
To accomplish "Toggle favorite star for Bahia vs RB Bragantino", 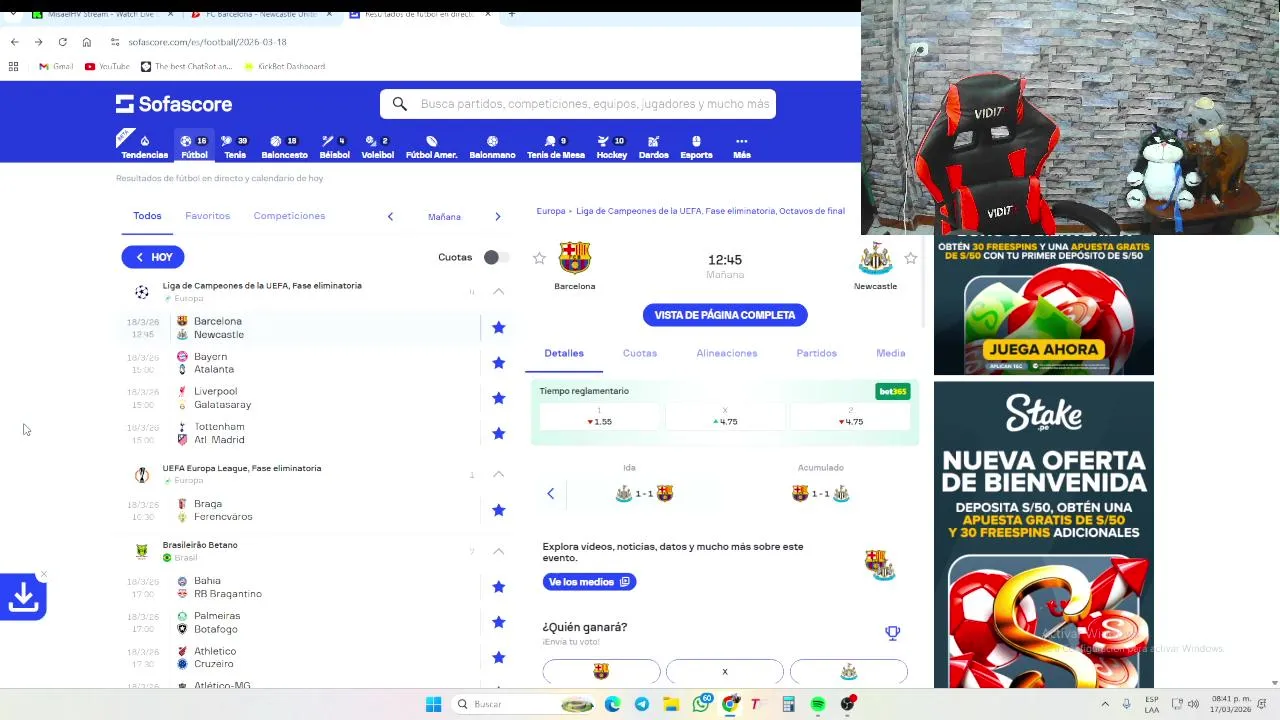I will point(498,587).
